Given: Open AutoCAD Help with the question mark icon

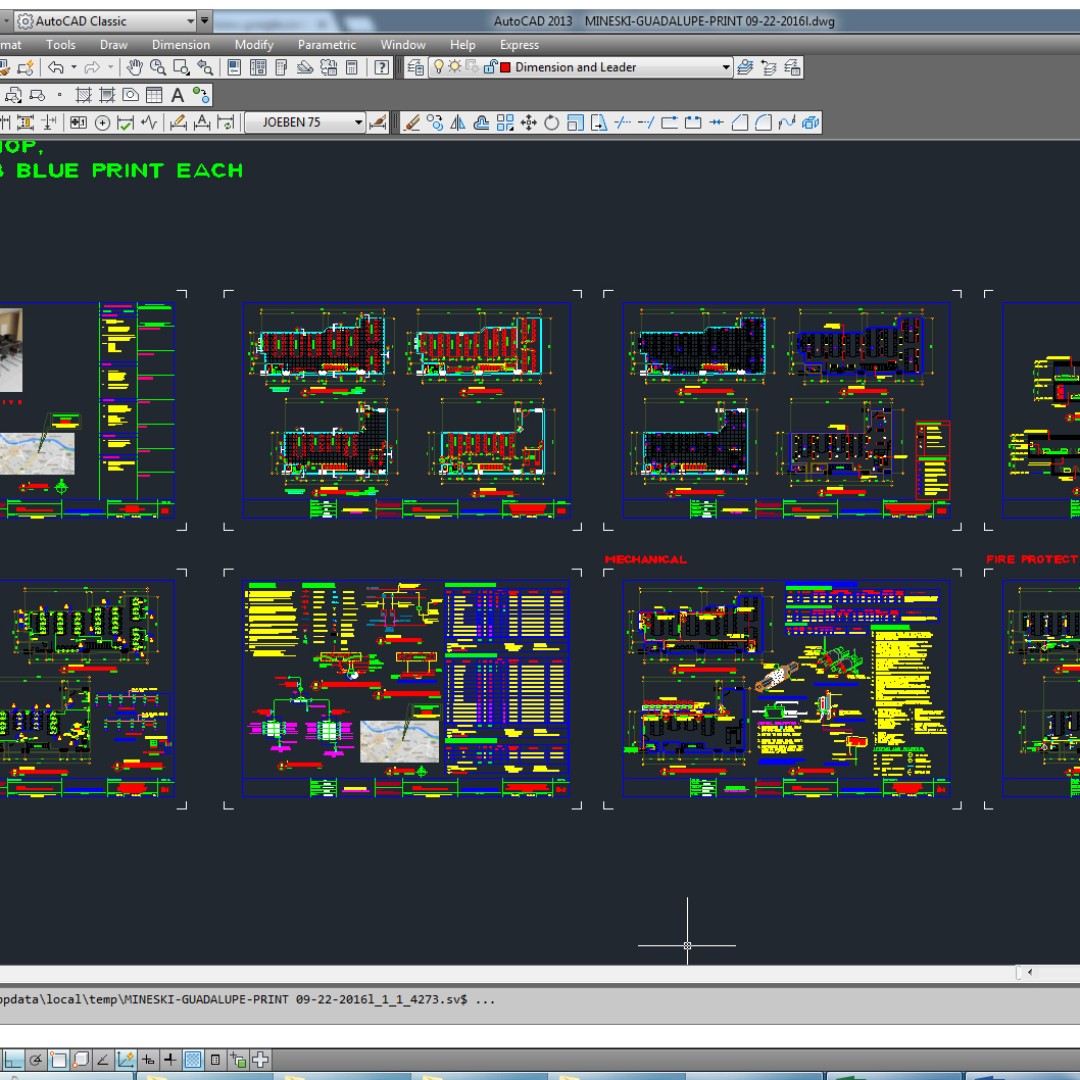Looking at the screenshot, I should click(x=383, y=67).
